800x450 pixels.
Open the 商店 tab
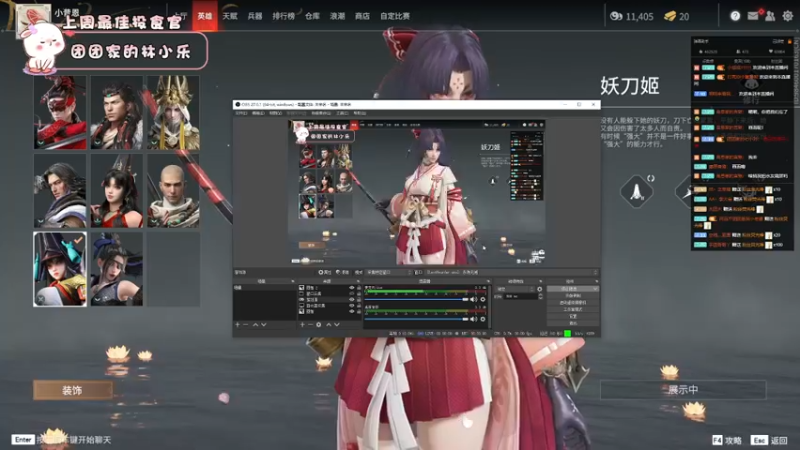[x=362, y=16]
